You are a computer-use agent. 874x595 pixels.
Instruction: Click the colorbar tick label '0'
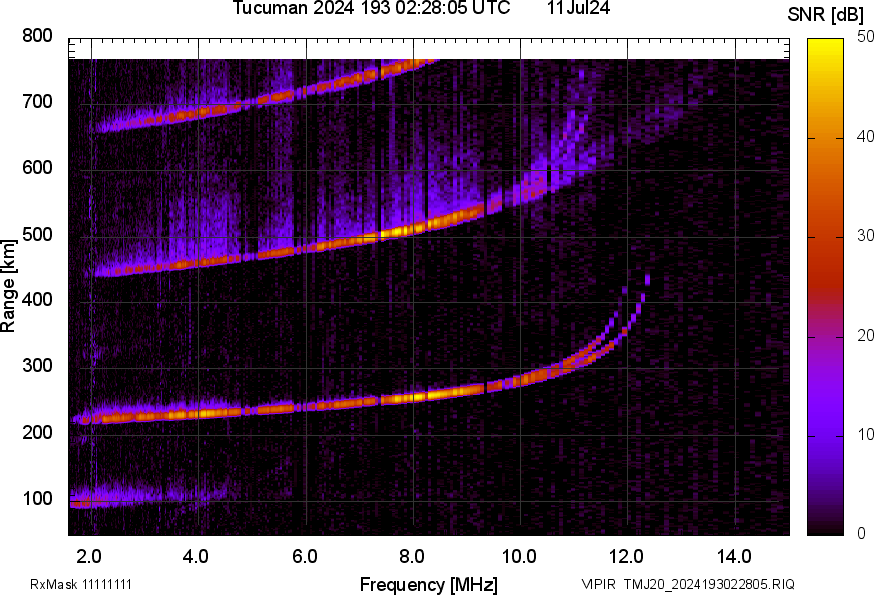coord(861,534)
